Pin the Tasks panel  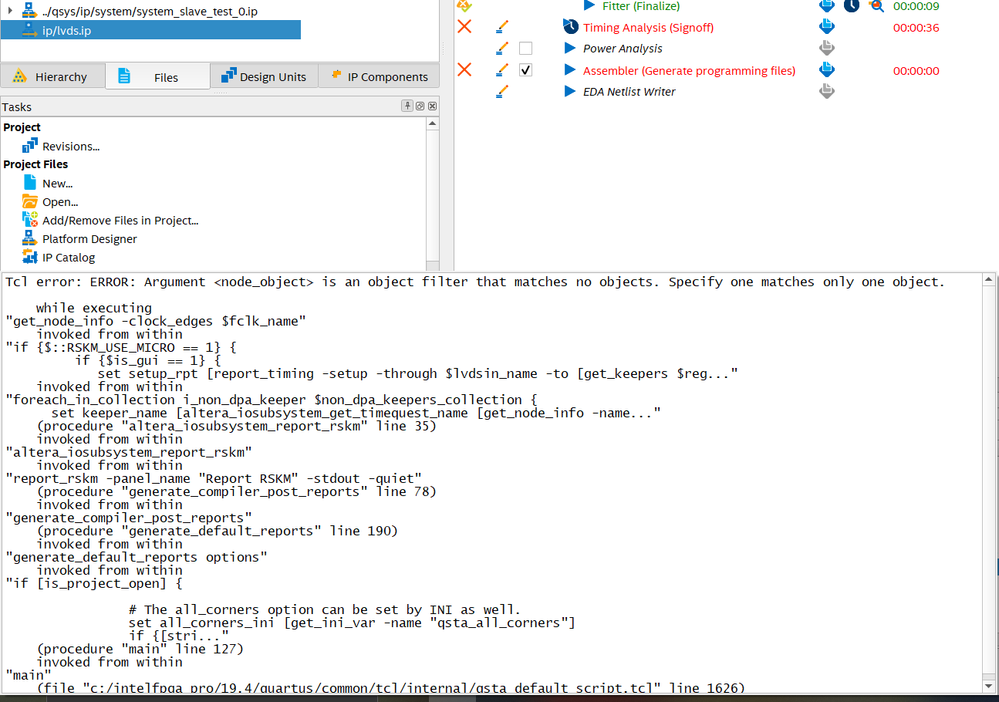point(407,106)
